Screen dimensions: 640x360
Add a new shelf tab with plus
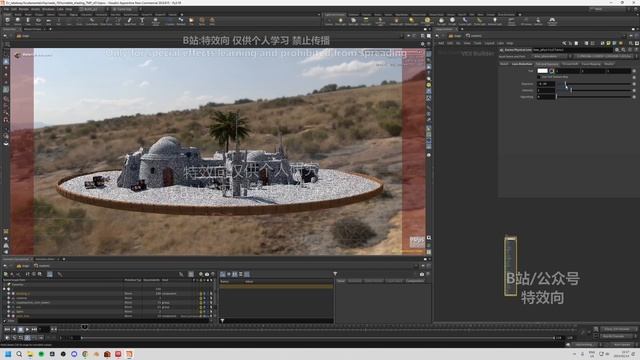pos(182,14)
